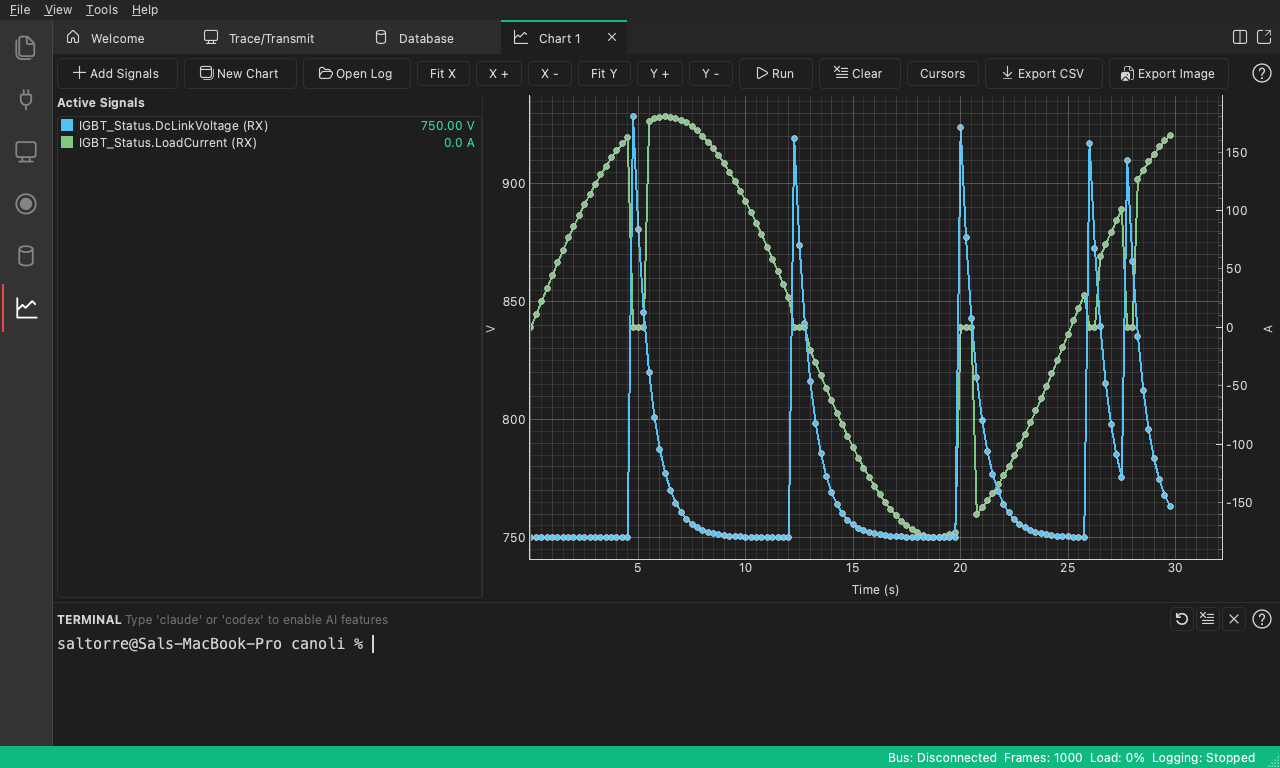Click the blue DcLinkVoltage color swatch
The height and width of the screenshot is (768, 1280).
(67, 126)
